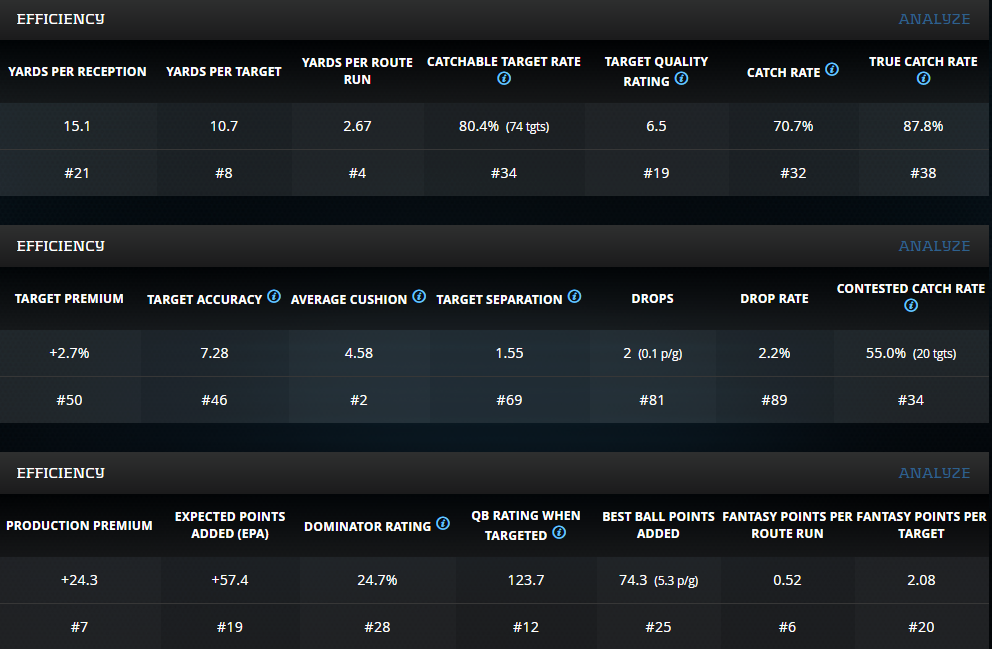Open QB Rating When Targeted info icon

(559, 533)
